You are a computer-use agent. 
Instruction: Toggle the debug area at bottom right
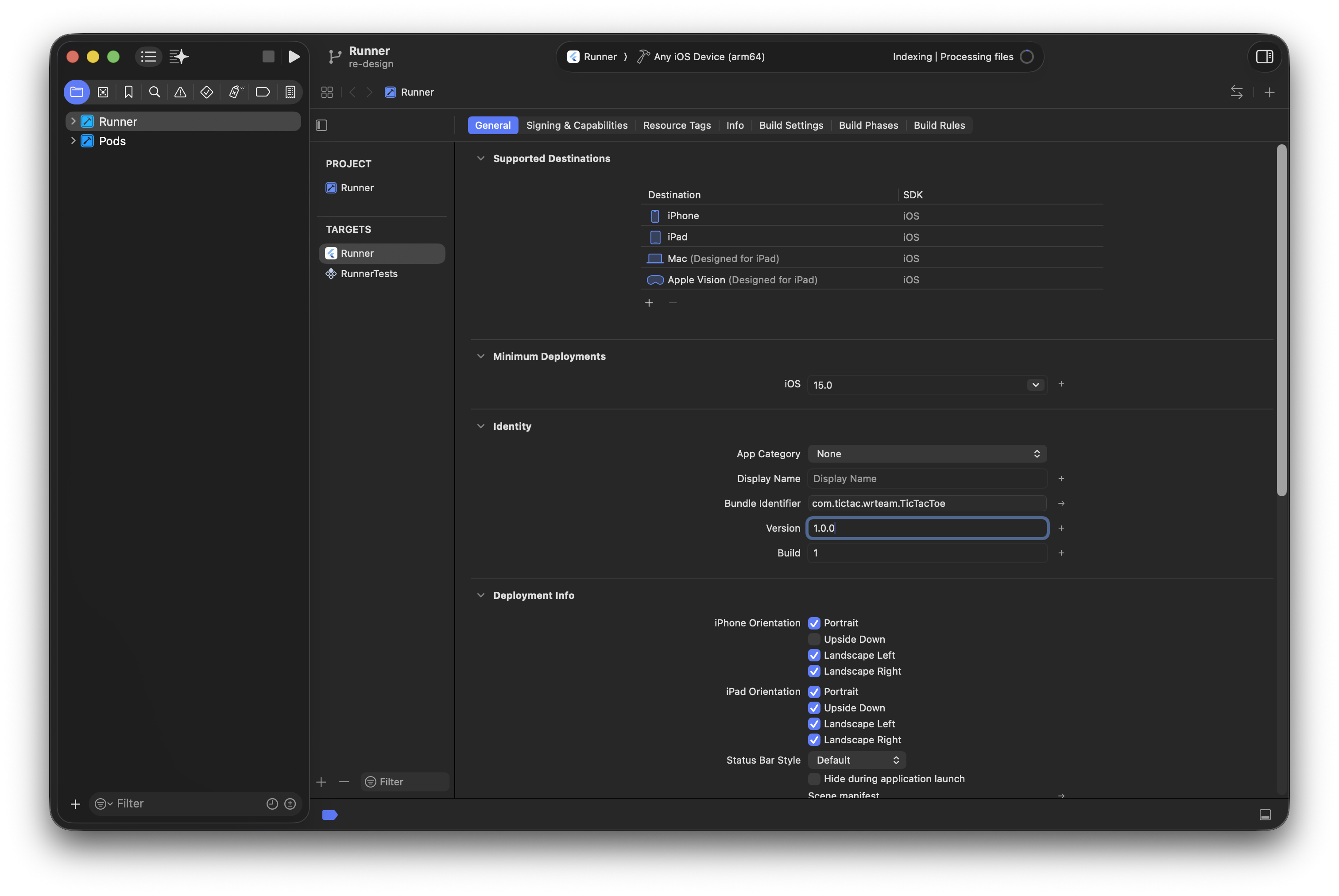click(x=1265, y=815)
